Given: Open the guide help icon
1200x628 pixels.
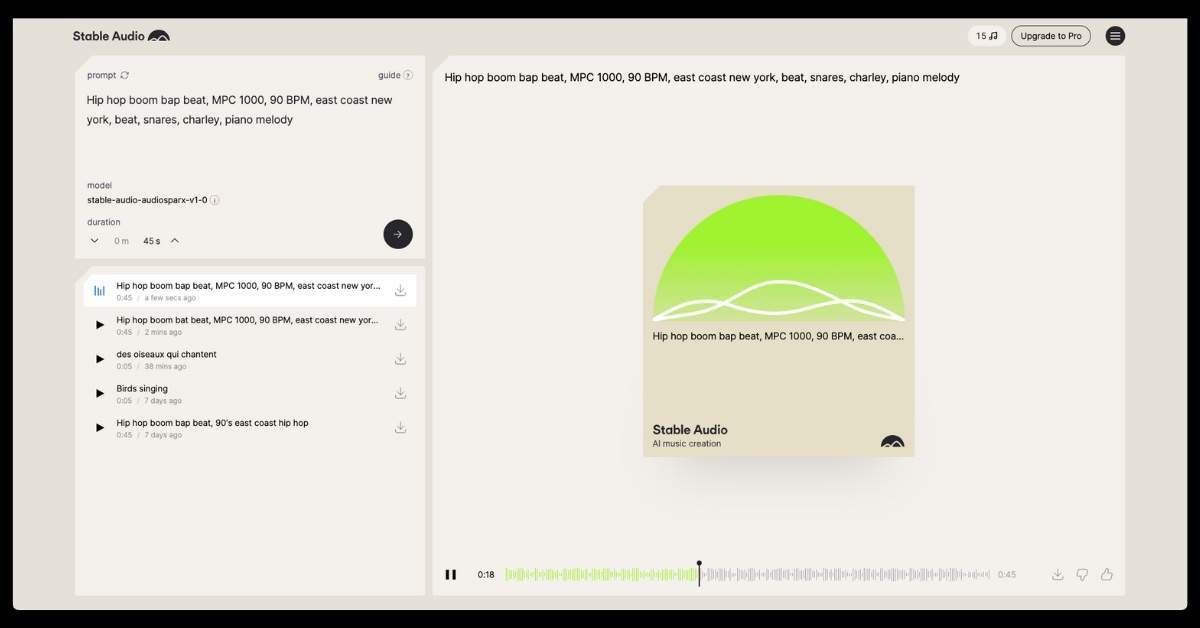Looking at the screenshot, I should click(x=408, y=75).
